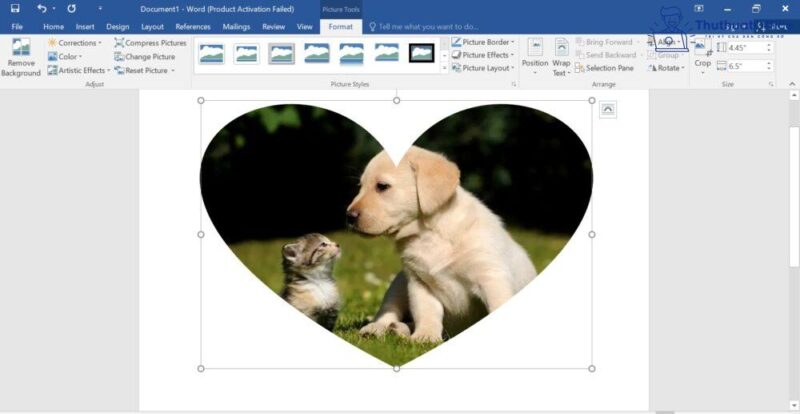Expand Artistic Effects menu

click(79, 70)
